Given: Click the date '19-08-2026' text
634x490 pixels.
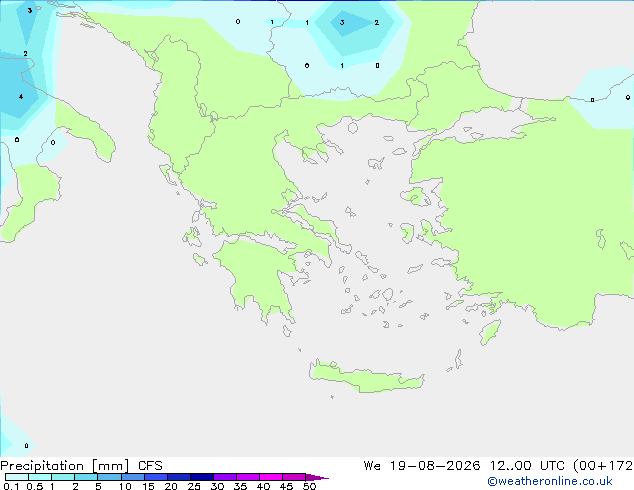Looking at the screenshot, I should point(435,466).
